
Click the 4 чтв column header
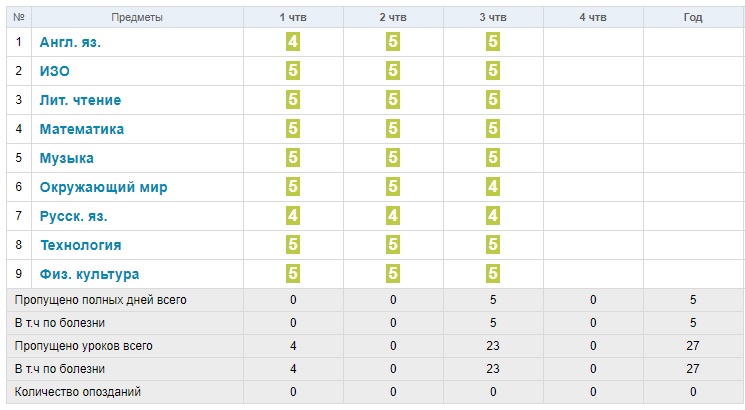tap(593, 18)
